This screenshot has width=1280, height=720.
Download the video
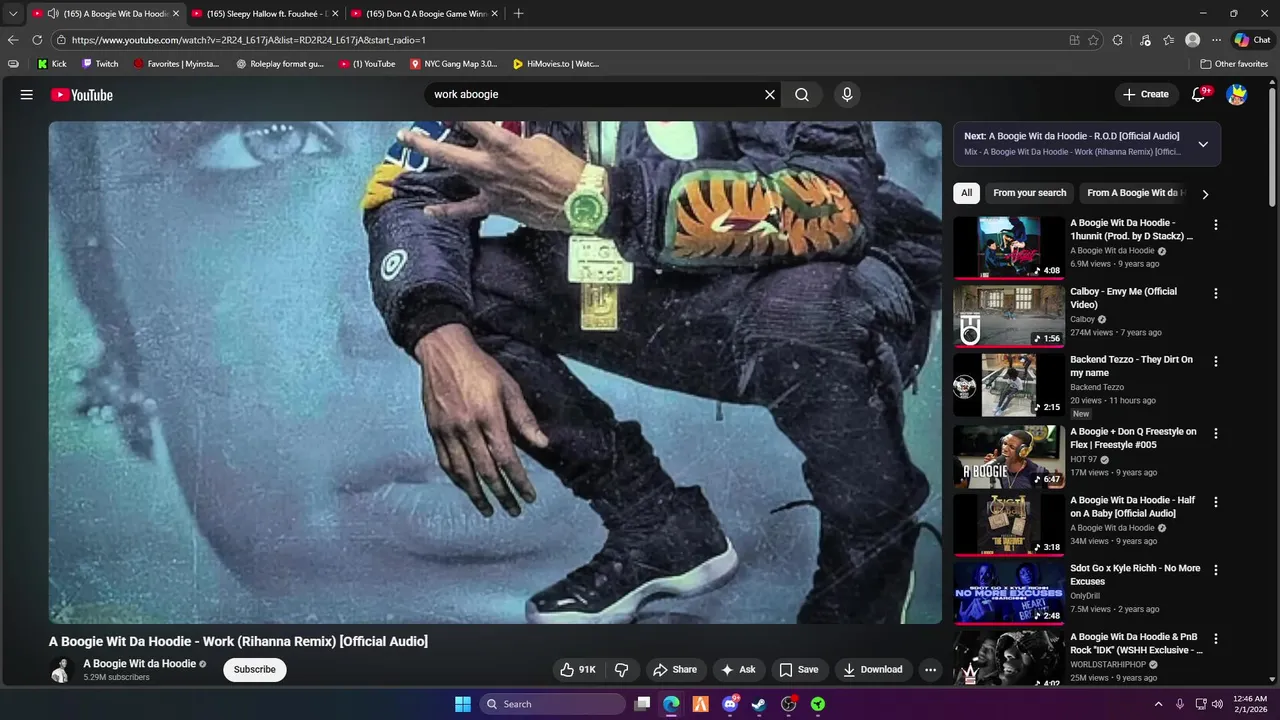point(873,670)
